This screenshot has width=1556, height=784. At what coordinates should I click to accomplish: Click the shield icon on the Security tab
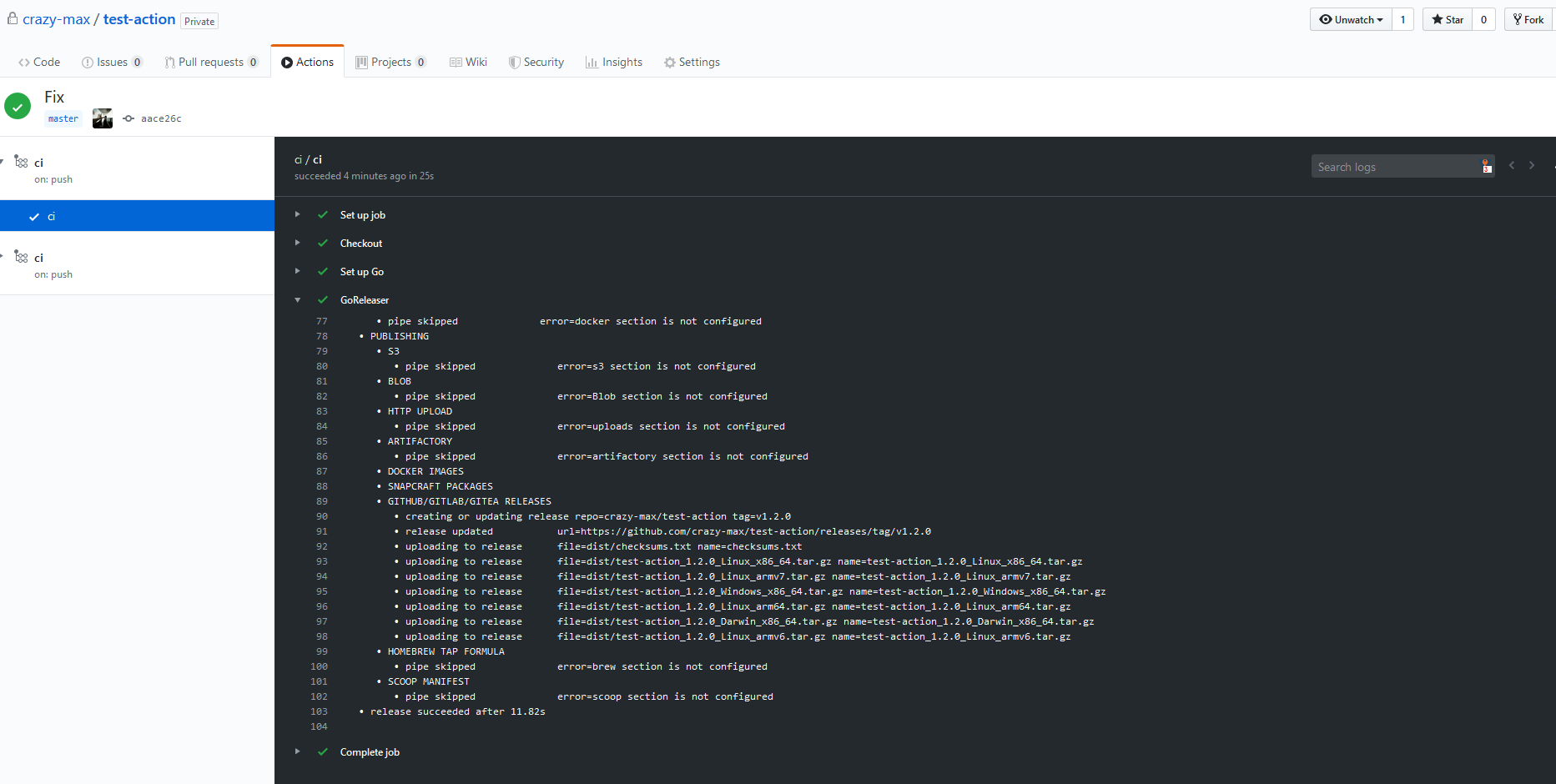point(514,62)
